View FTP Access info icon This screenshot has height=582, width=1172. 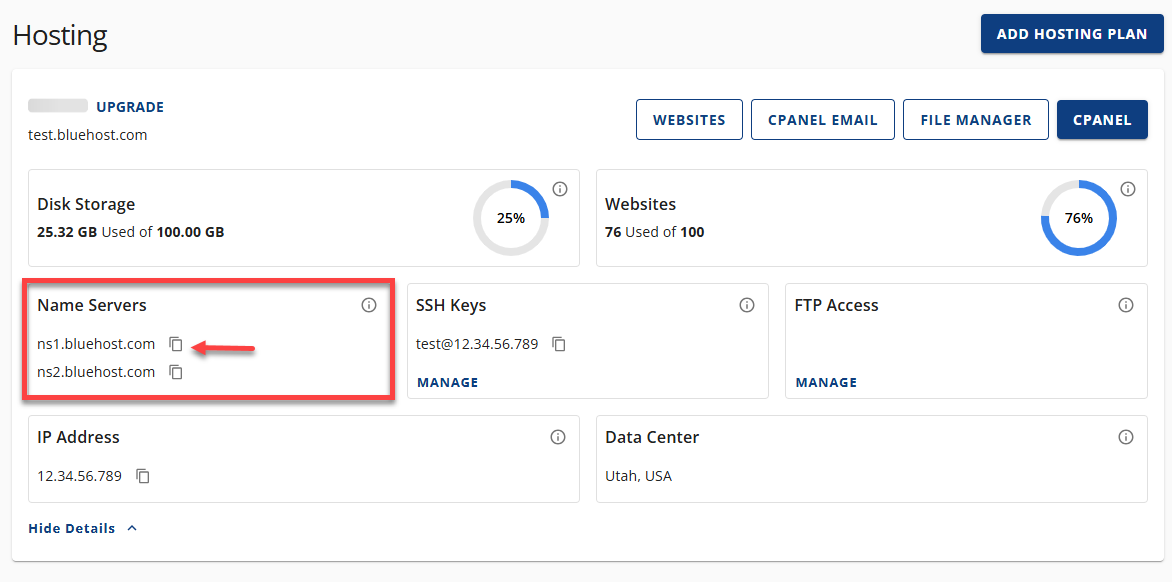1126,305
